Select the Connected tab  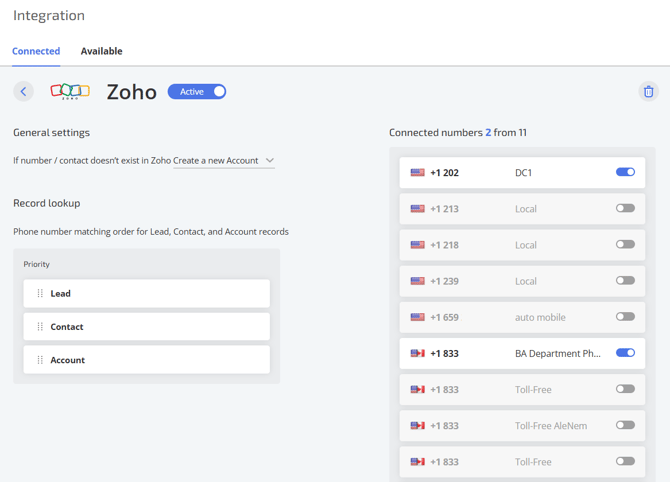(36, 51)
